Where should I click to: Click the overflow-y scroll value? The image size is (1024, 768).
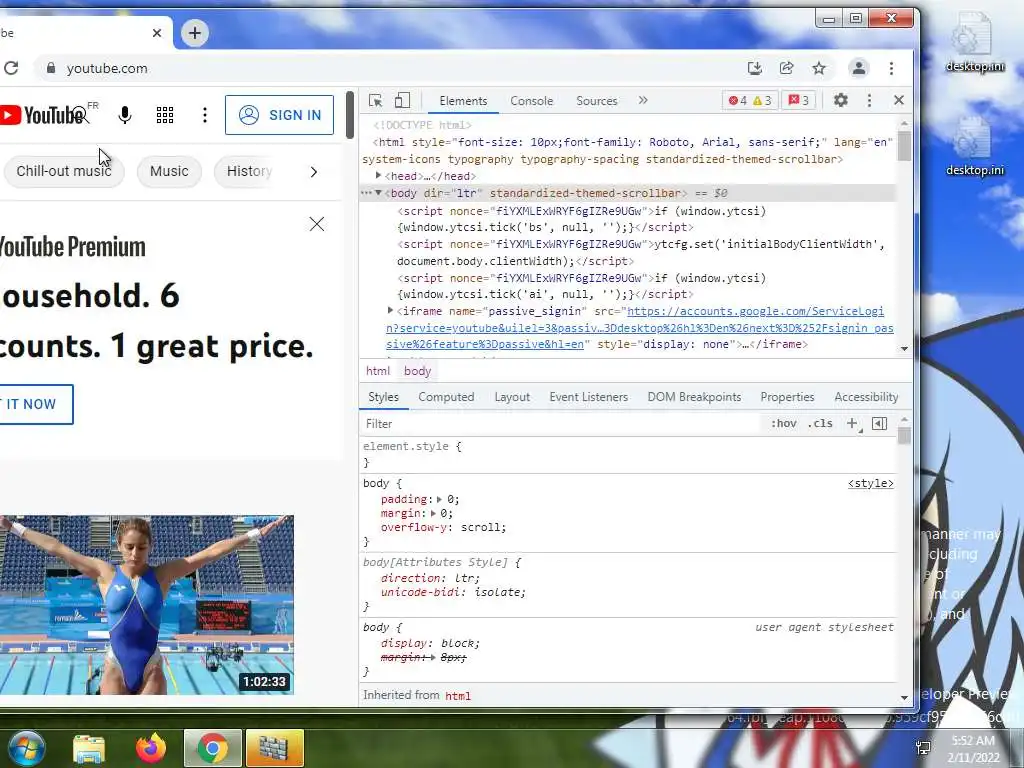click(x=483, y=528)
